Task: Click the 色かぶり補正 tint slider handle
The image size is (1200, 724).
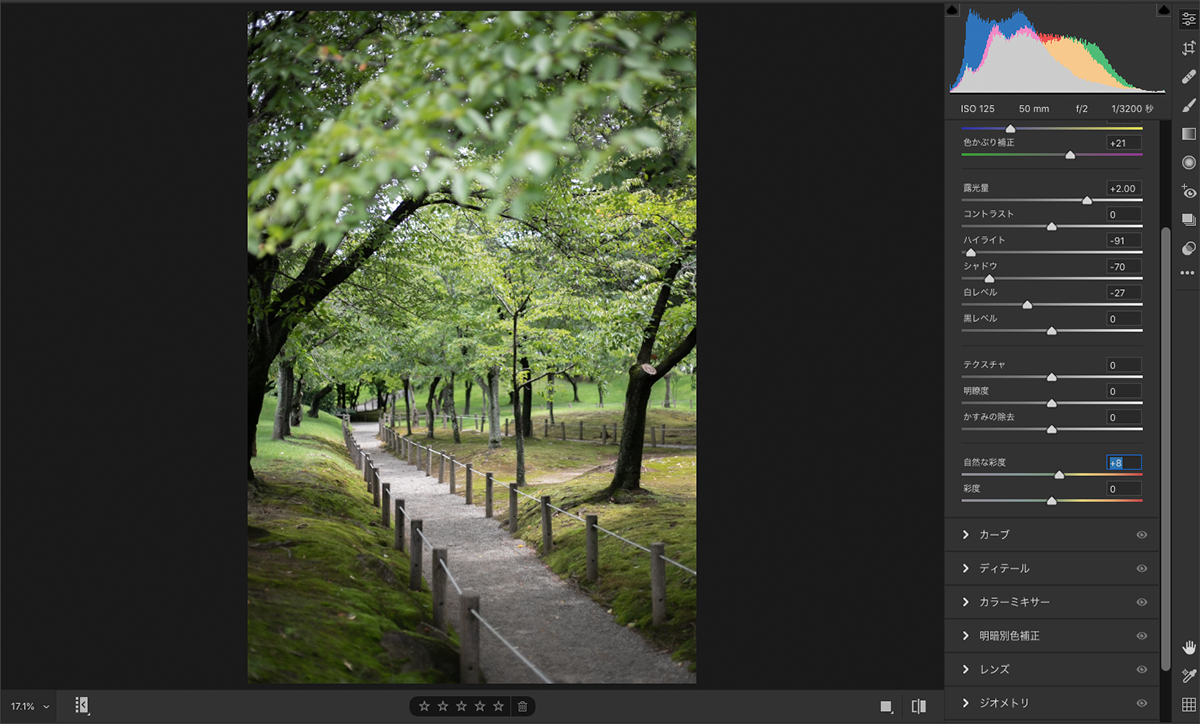Action: tap(1070, 155)
